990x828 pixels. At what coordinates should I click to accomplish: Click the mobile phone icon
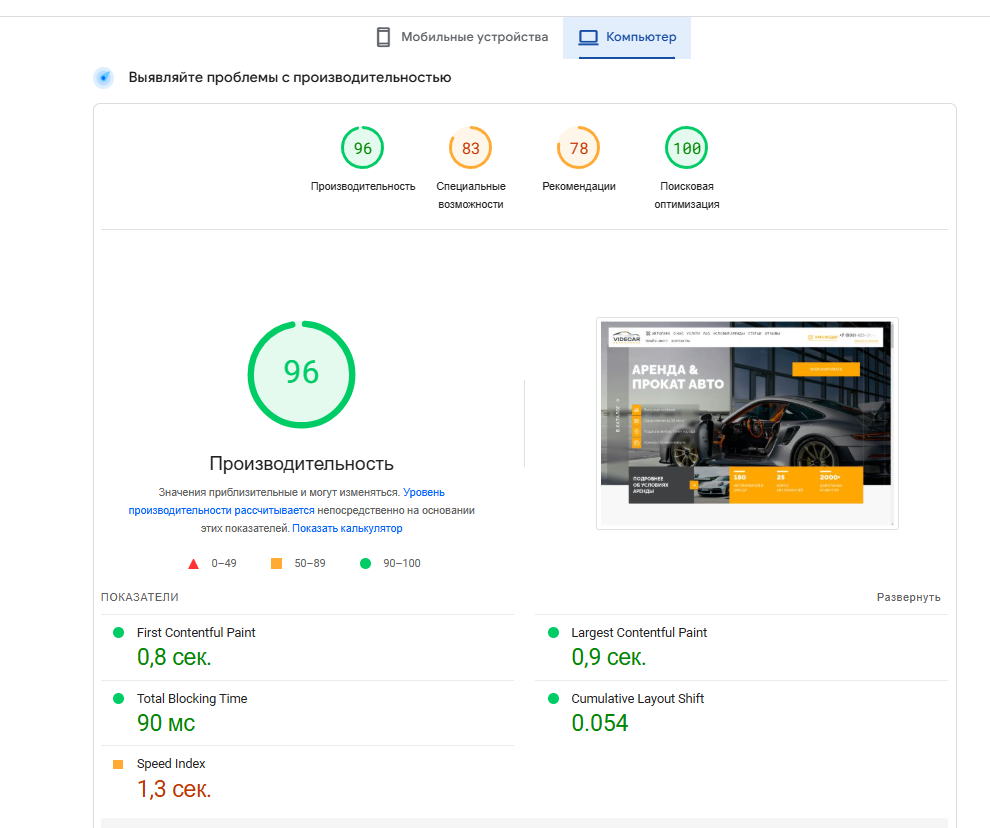click(383, 37)
